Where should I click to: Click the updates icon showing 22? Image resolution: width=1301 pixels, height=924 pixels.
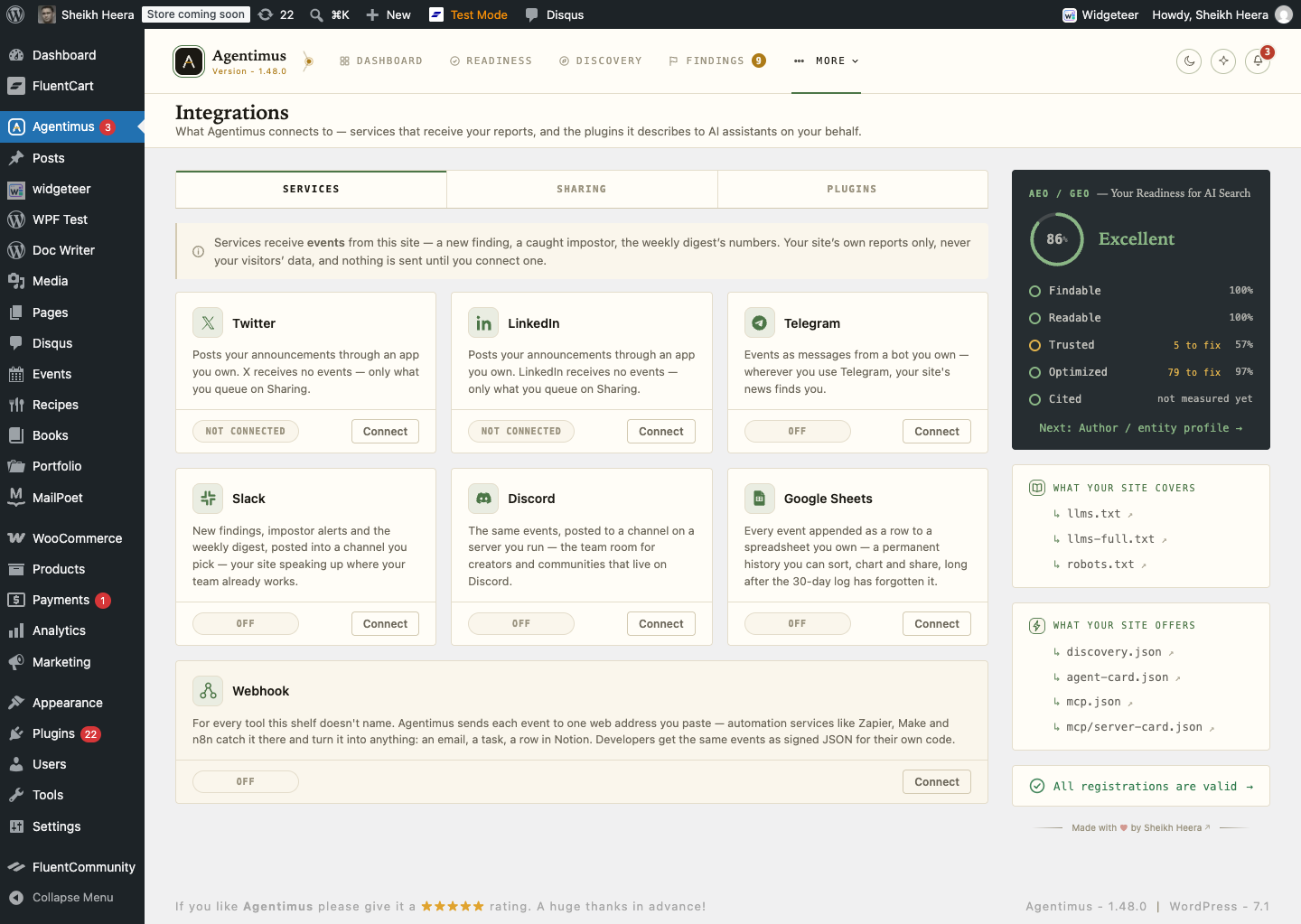[x=276, y=14]
